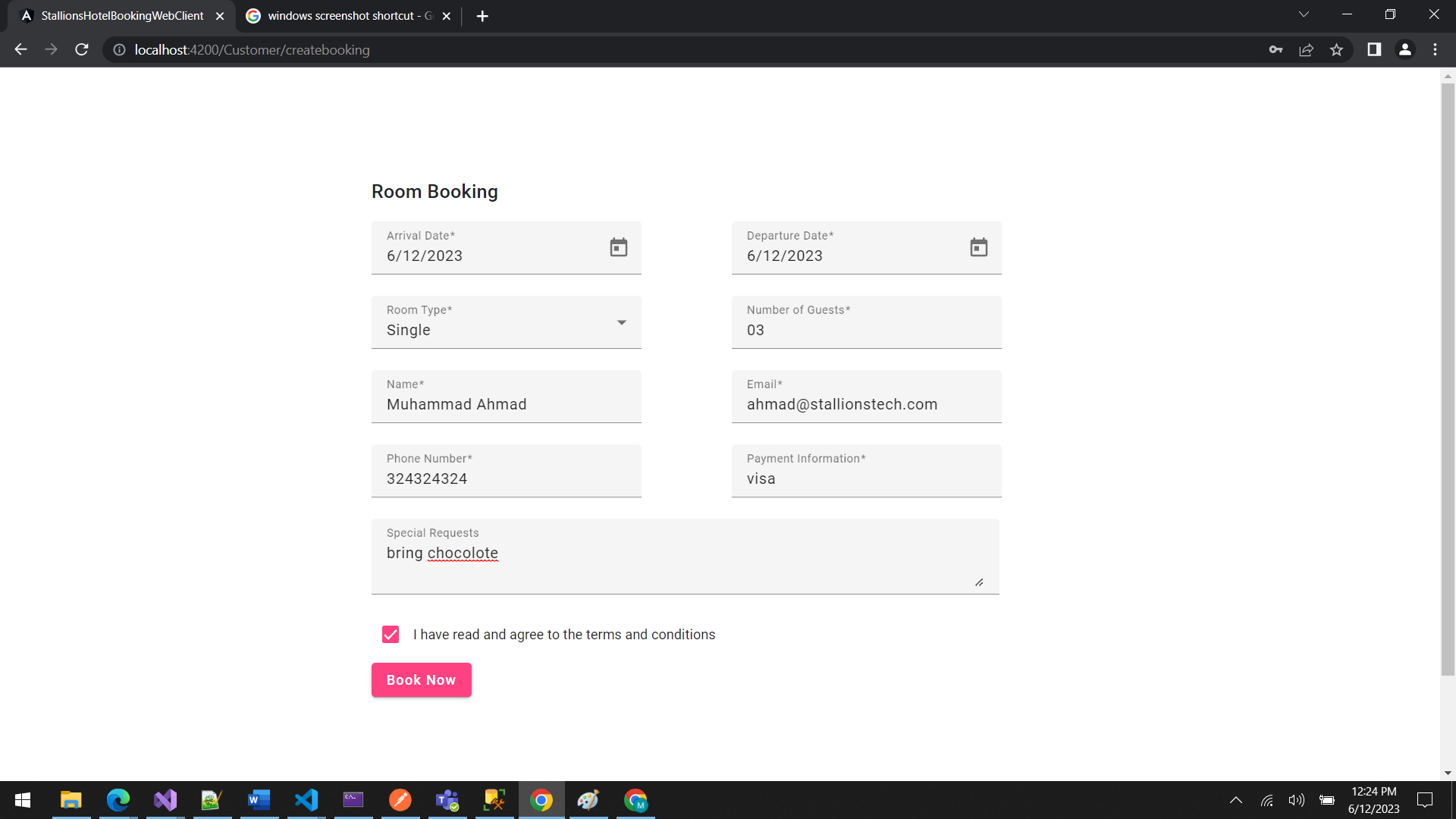1456x819 pixels.
Task: Share this page icon
Action: click(x=1306, y=50)
